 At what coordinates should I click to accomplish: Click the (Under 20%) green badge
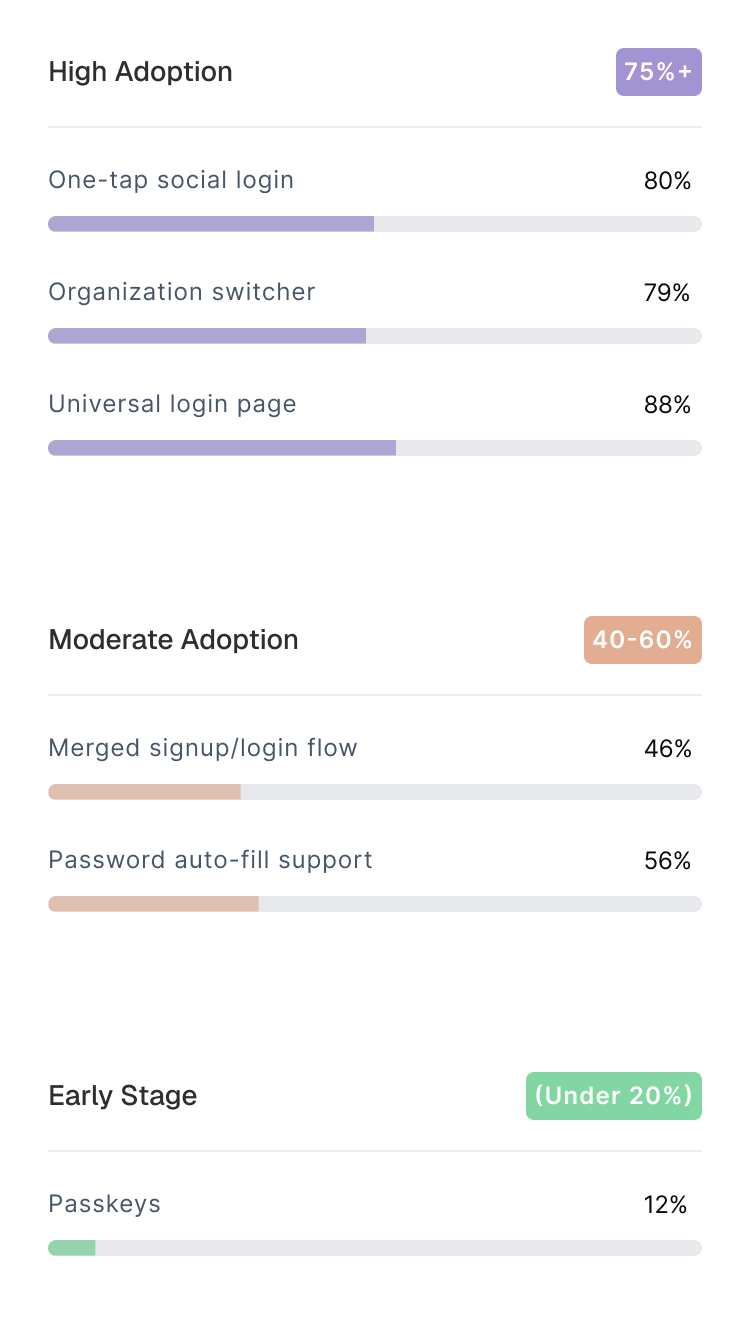613,1096
